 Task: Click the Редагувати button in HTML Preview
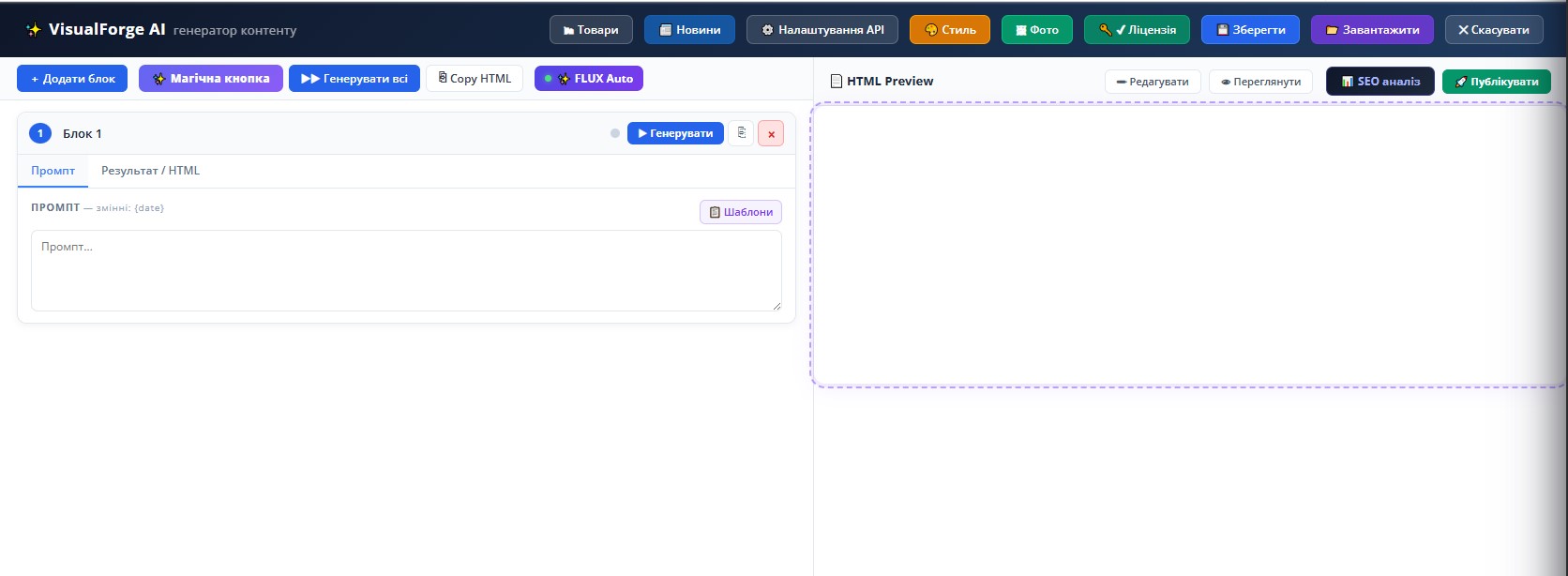[1153, 82]
